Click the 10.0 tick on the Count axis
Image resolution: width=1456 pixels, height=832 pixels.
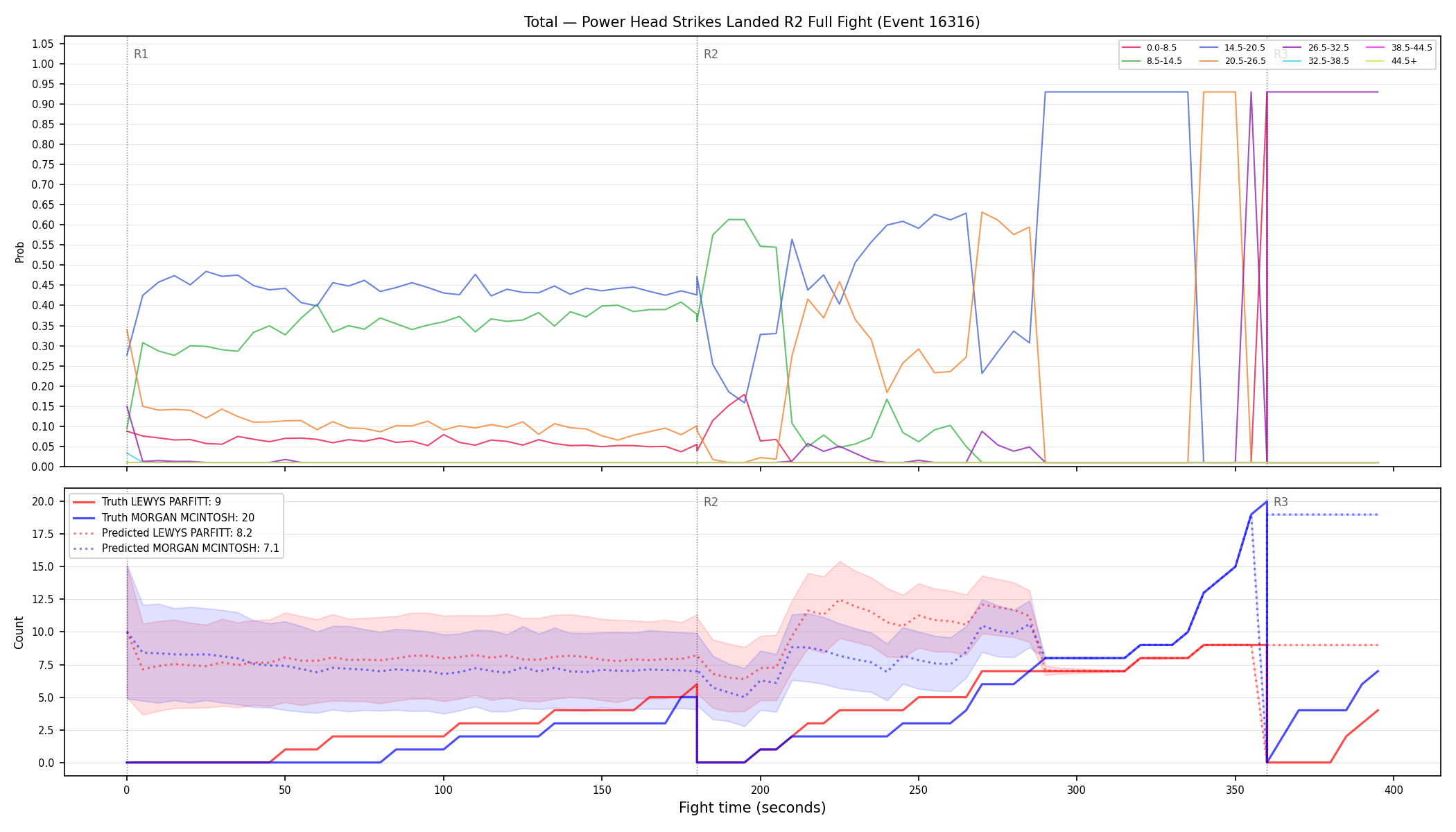(42, 632)
